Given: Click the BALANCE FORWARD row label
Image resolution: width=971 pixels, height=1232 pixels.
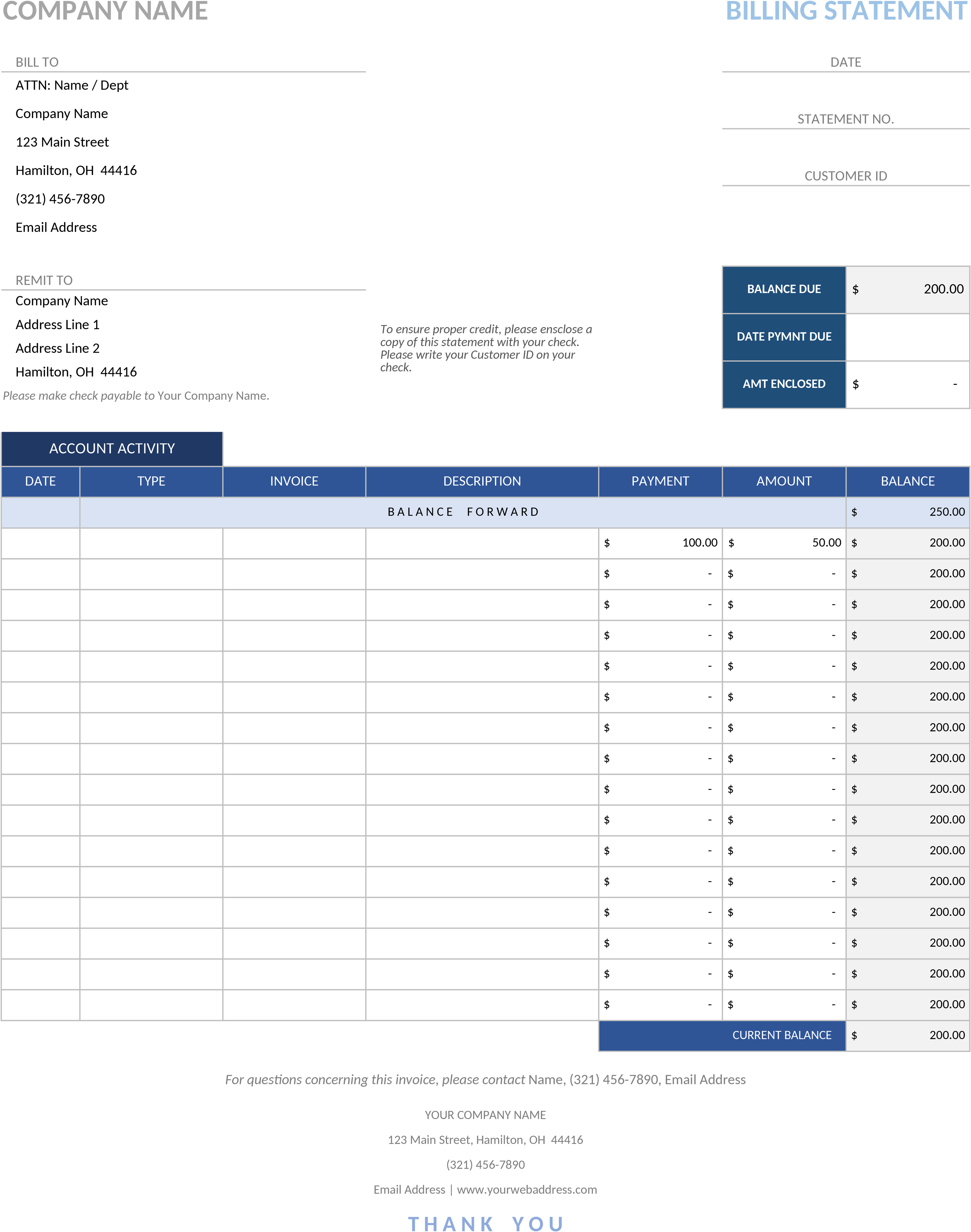Looking at the screenshot, I should pos(463,512).
